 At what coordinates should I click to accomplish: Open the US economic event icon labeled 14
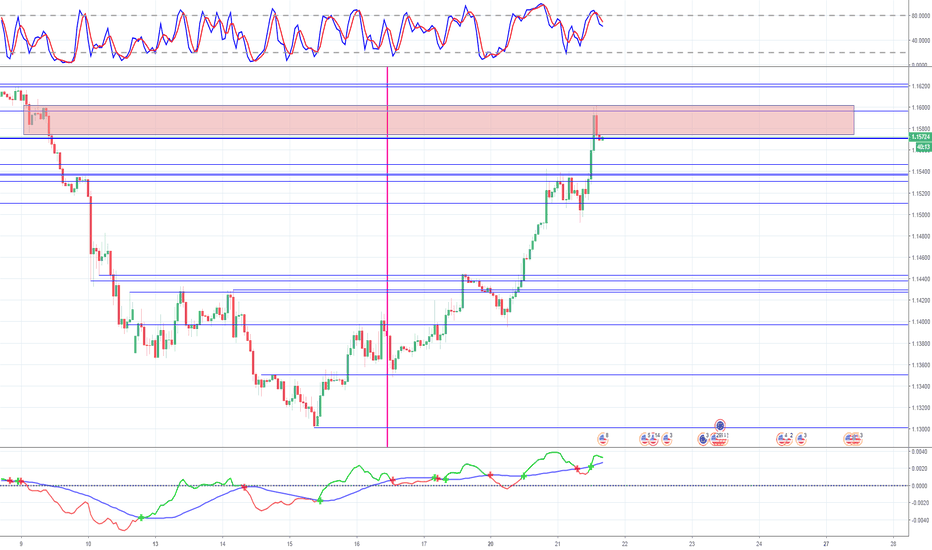[653, 439]
